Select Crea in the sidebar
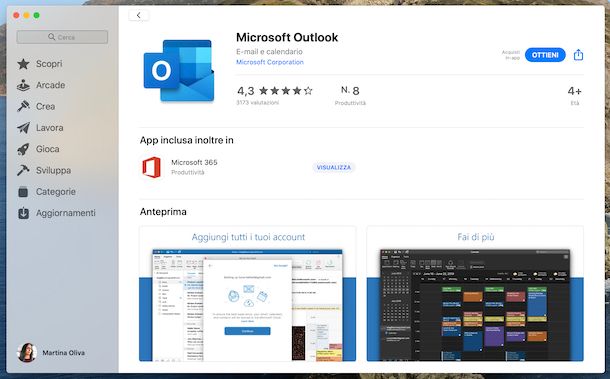This screenshot has width=610, height=379. pos(46,106)
